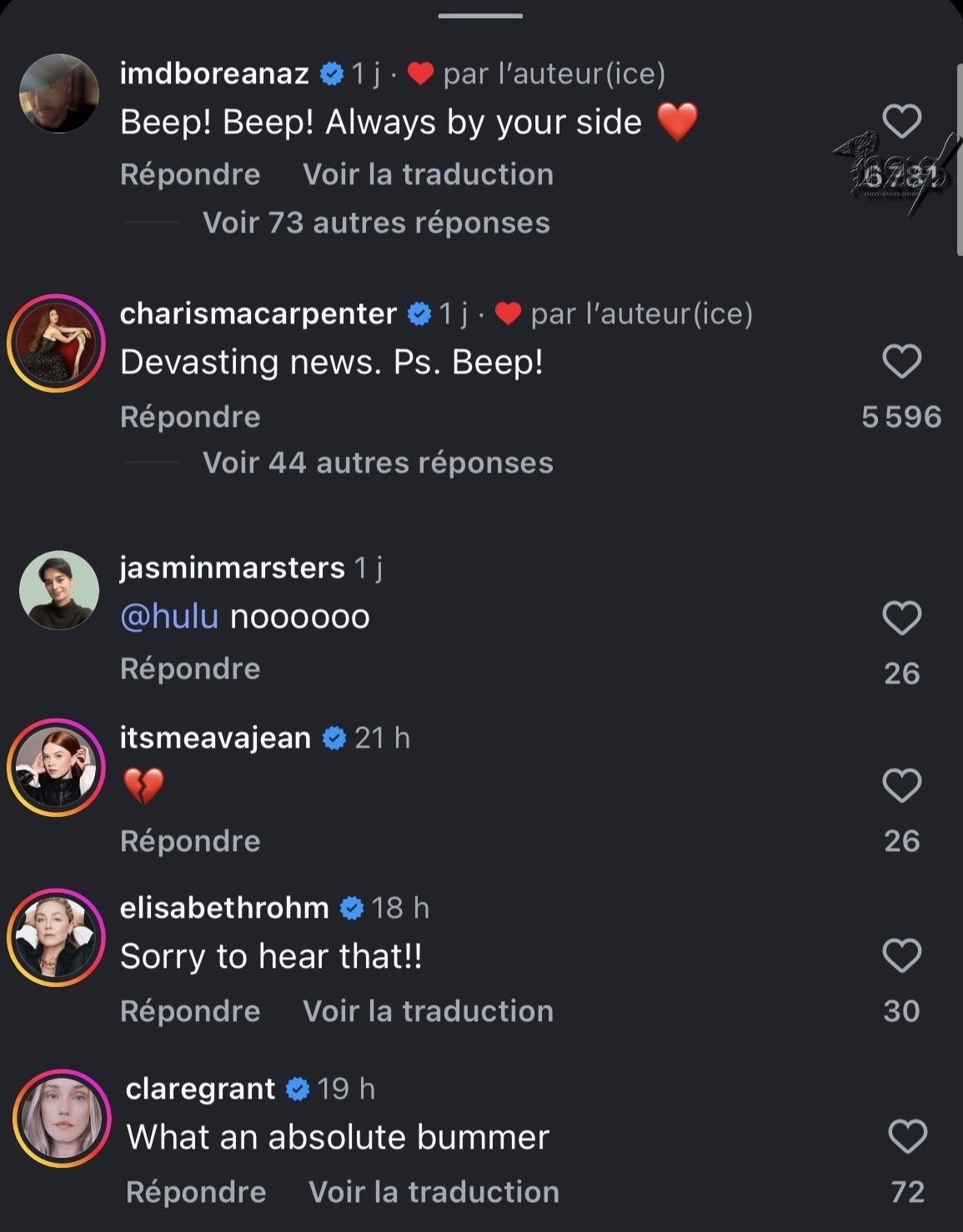
Task: Expand 44 other replies under charismacarpenter
Action: pos(378,463)
